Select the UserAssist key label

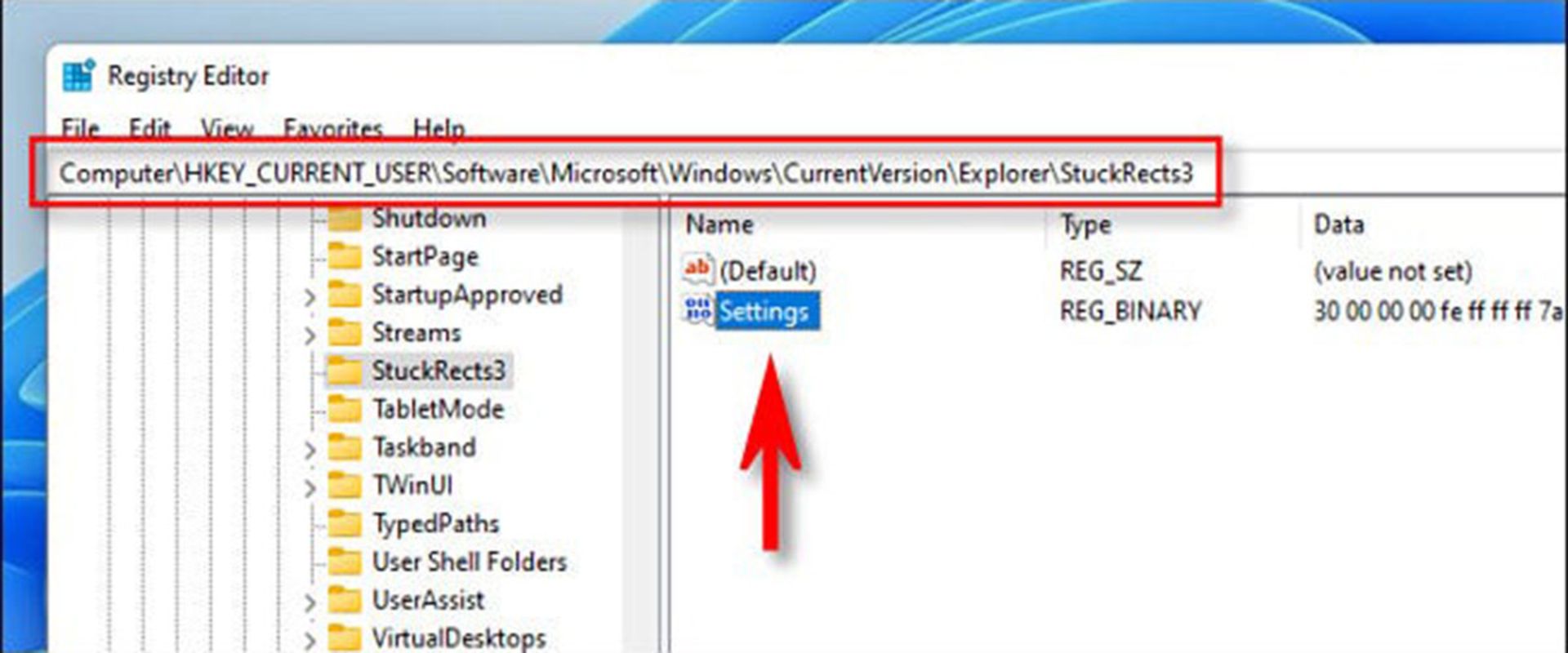tap(428, 601)
